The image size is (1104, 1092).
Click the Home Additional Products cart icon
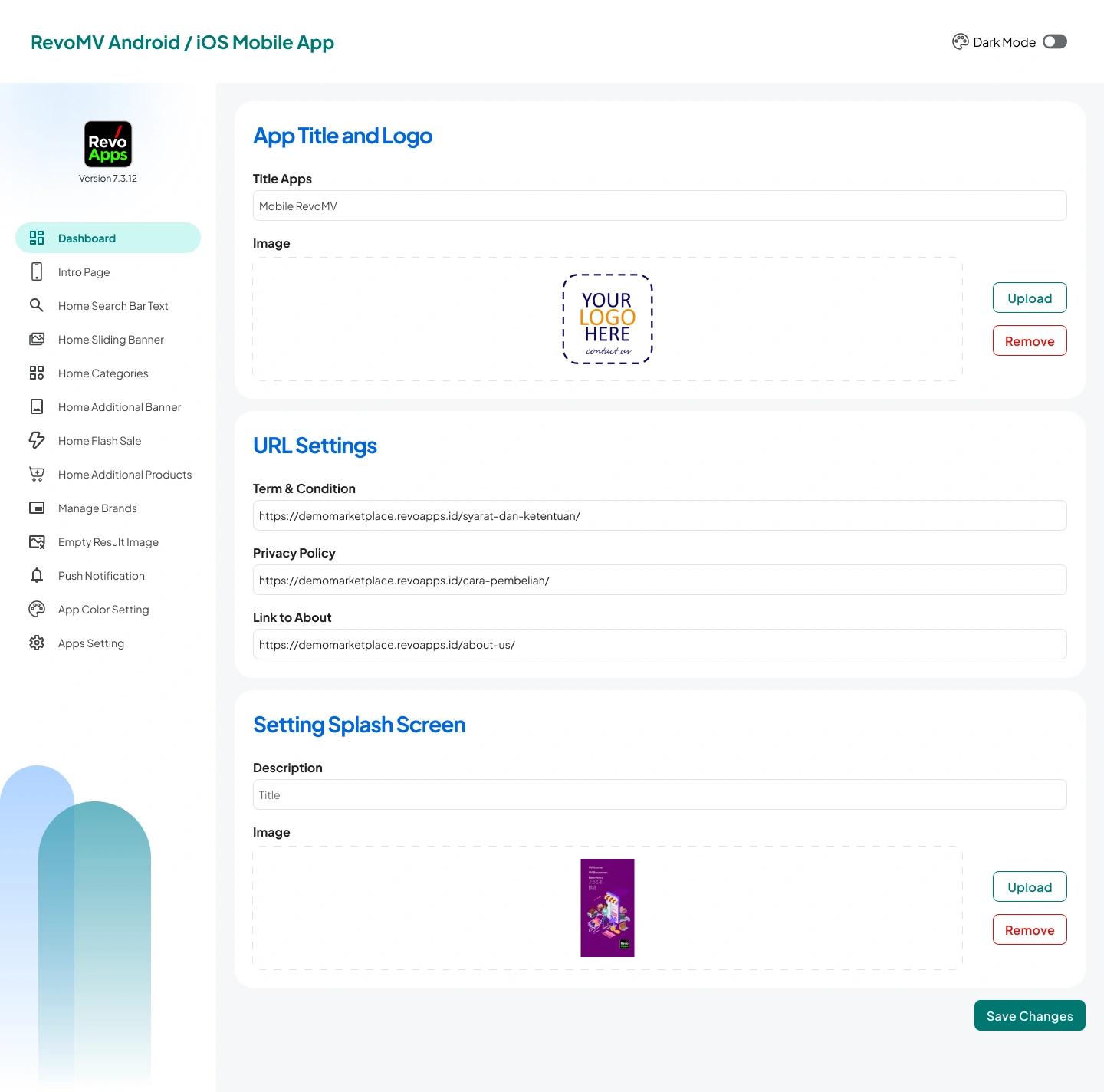coord(37,474)
